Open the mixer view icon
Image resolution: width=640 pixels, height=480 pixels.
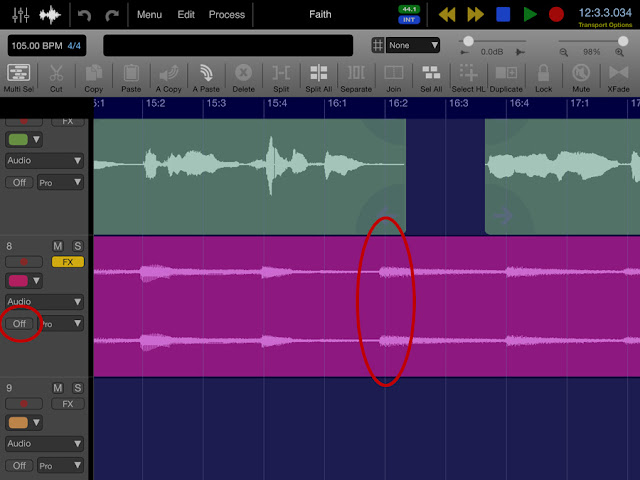pos(21,15)
